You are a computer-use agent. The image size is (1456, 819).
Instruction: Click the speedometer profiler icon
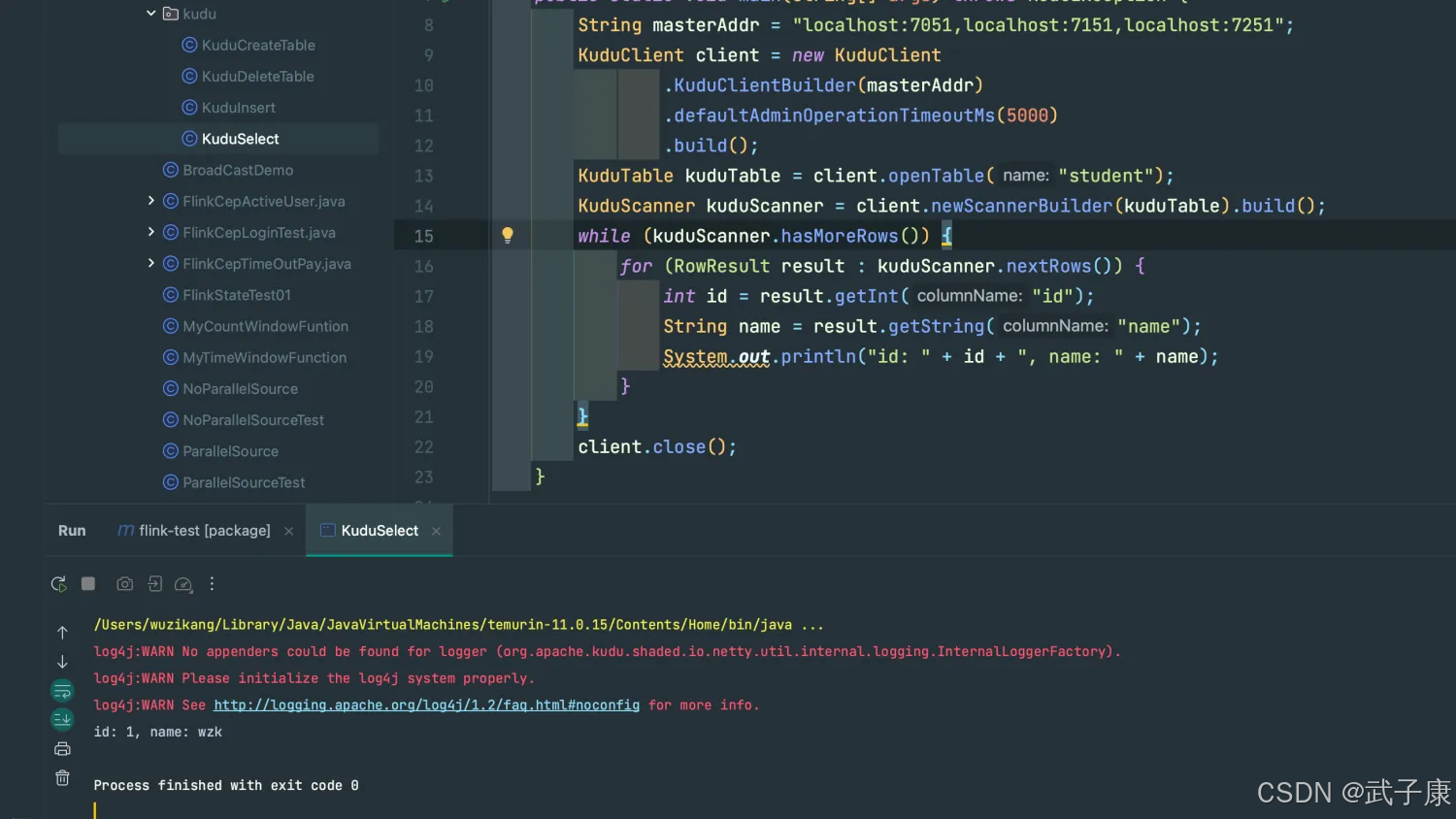(x=183, y=584)
